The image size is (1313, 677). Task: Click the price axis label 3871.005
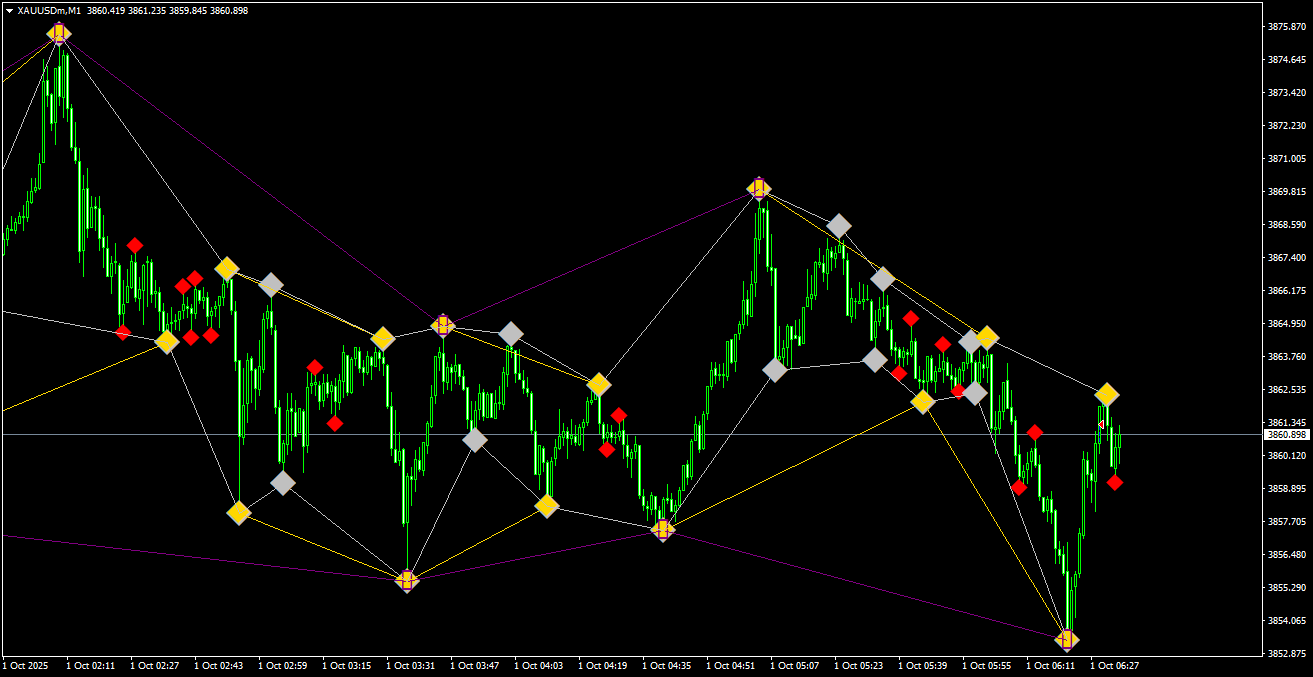(1287, 158)
